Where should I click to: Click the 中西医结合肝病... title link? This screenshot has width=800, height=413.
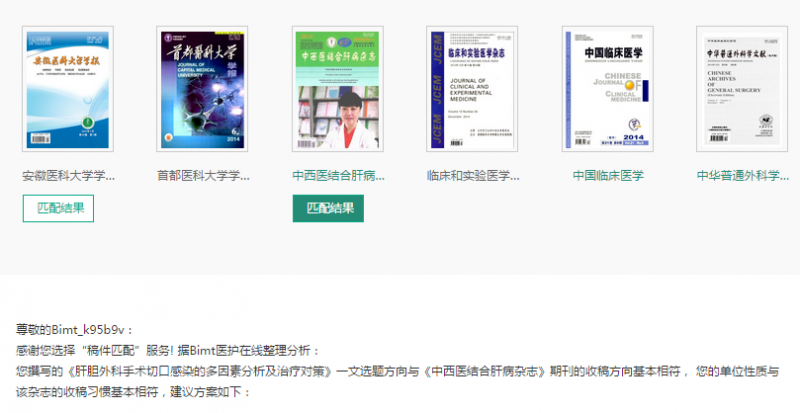pos(338,176)
